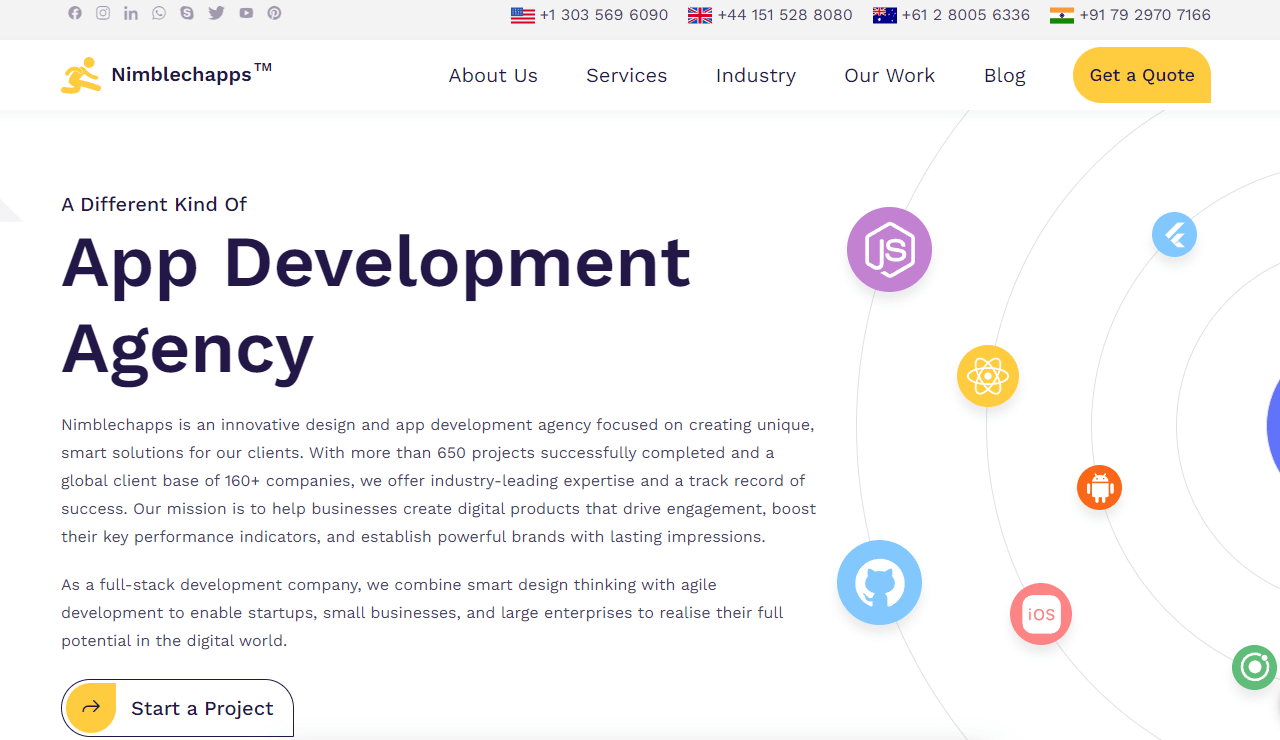The image size is (1280, 740).
Task: Select the pink iOS icon
Action: point(1041,614)
